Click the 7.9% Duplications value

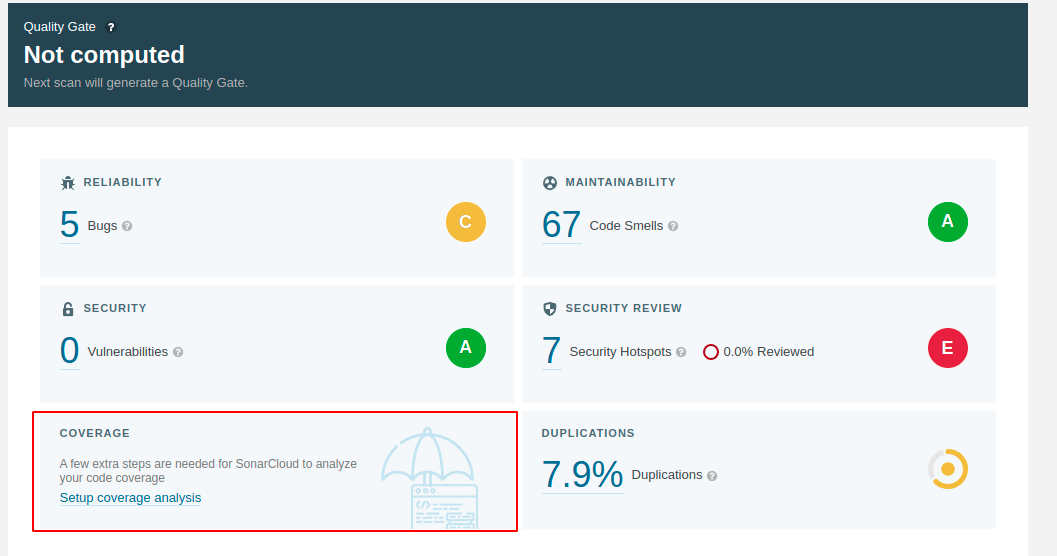coord(582,474)
